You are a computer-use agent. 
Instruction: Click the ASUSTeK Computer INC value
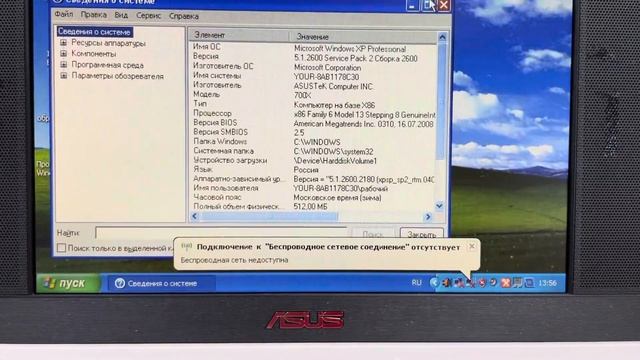coord(333,87)
